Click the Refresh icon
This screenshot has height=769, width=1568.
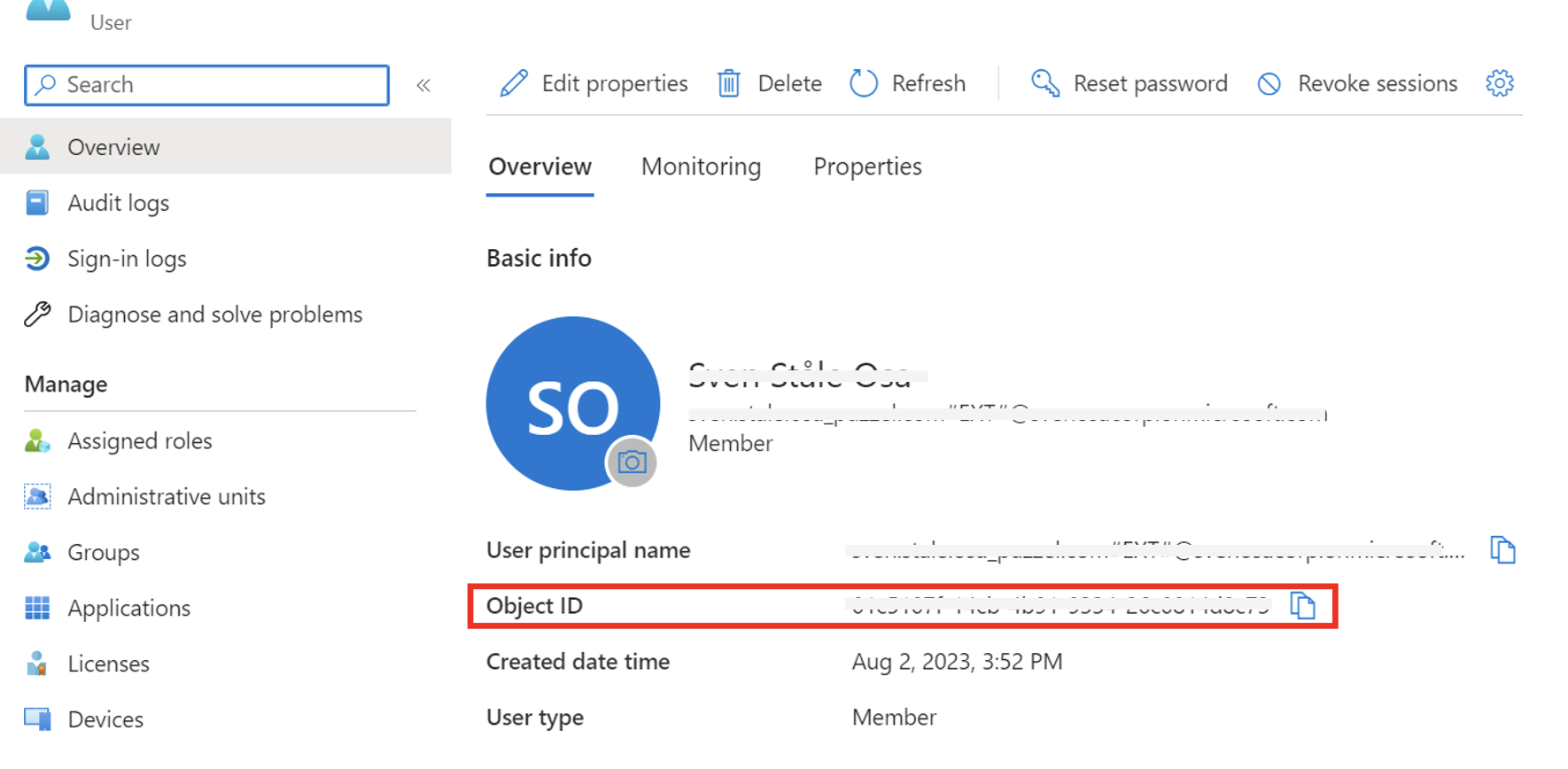coord(864,83)
